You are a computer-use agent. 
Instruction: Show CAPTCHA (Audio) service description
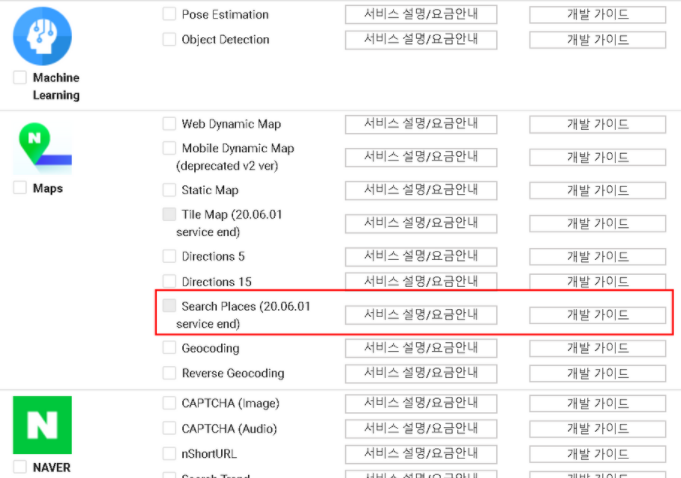click(421, 429)
